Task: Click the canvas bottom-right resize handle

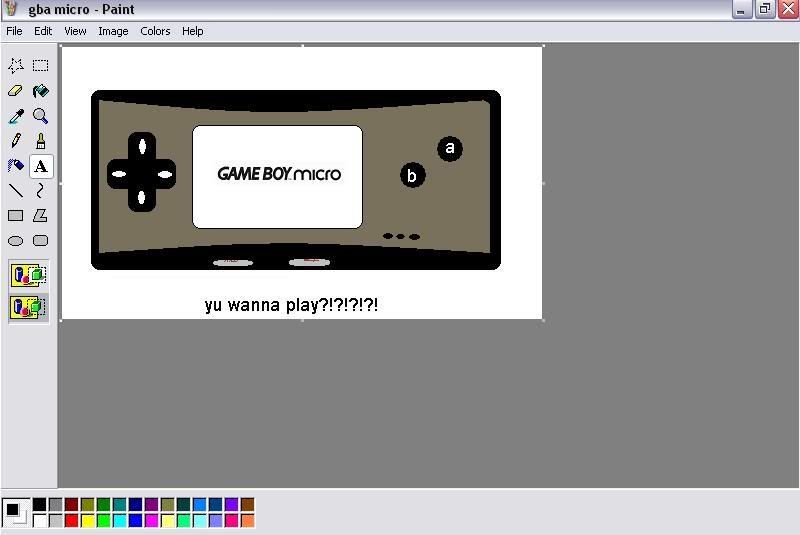Action: 543,320
